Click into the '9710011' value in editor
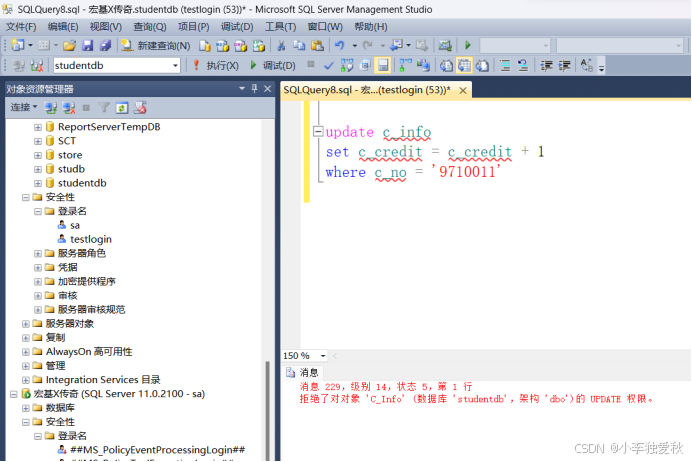Image resolution: width=692 pixels, height=462 pixels. pos(466,171)
